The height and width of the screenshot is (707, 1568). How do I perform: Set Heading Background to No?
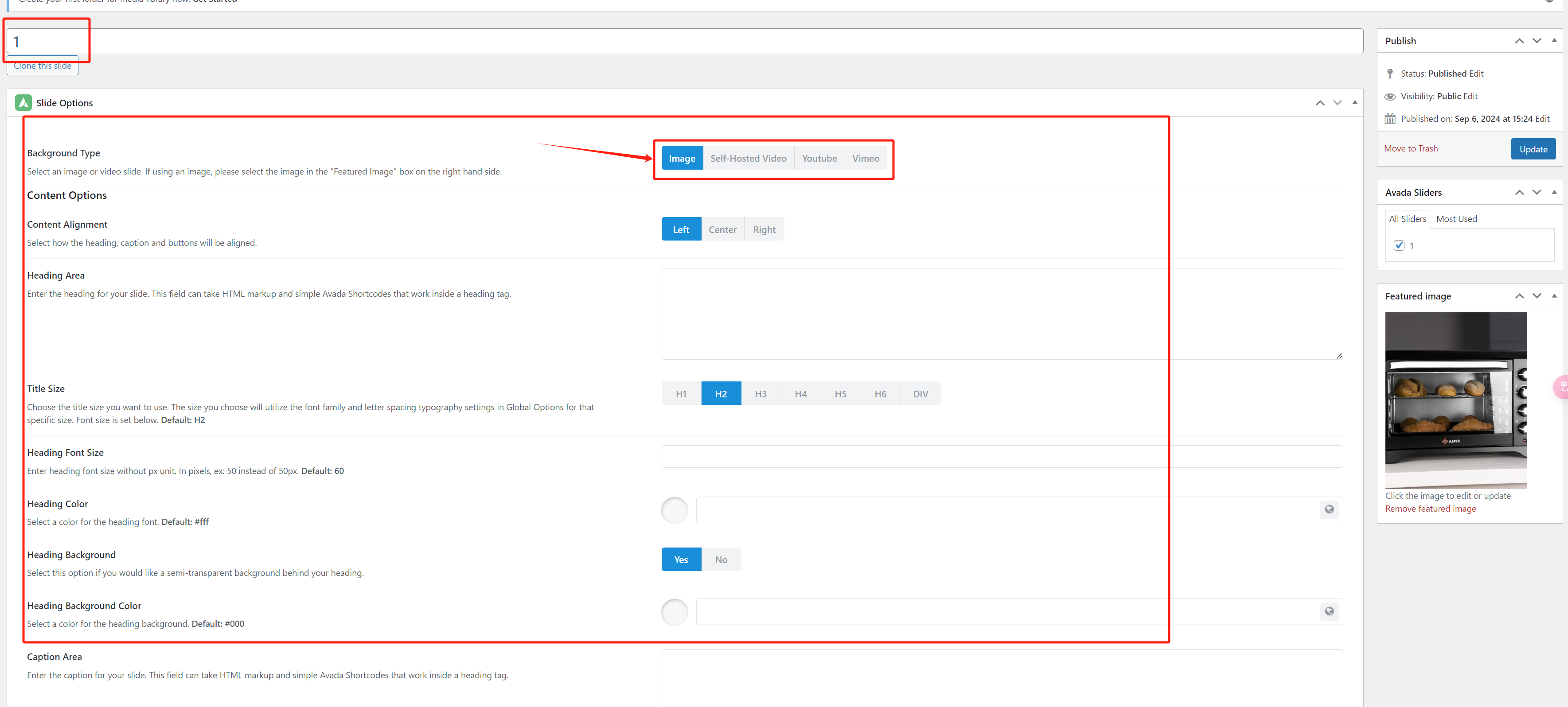point(721,559)
